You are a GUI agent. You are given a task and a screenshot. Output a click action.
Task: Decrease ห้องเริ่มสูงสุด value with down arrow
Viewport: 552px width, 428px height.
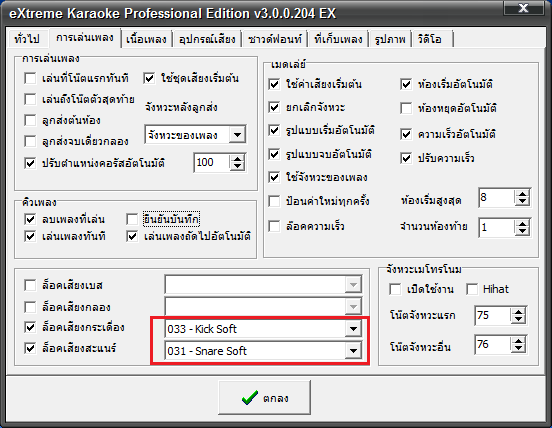(x=522, y=202)
